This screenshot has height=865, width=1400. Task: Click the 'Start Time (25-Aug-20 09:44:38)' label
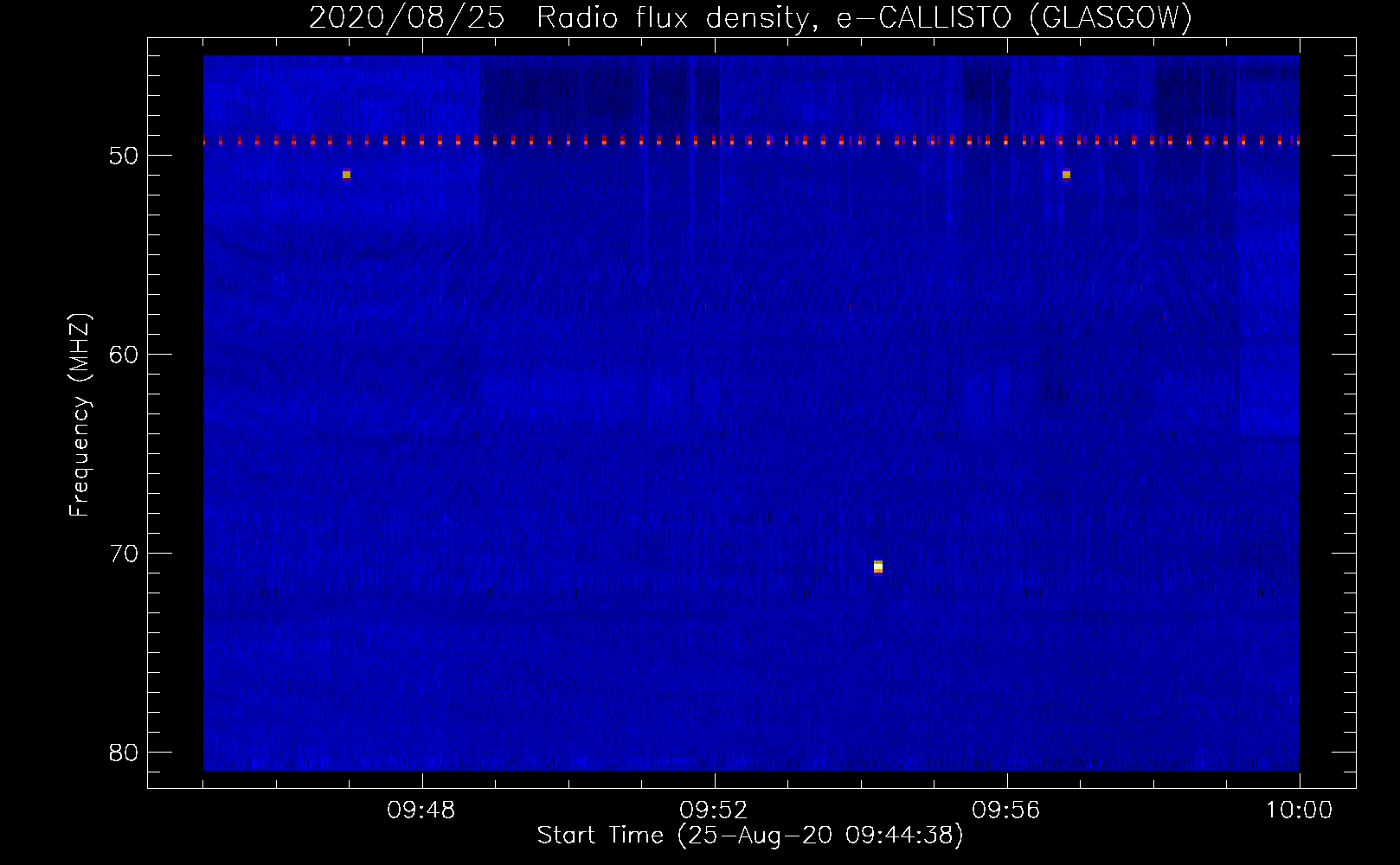750,836
